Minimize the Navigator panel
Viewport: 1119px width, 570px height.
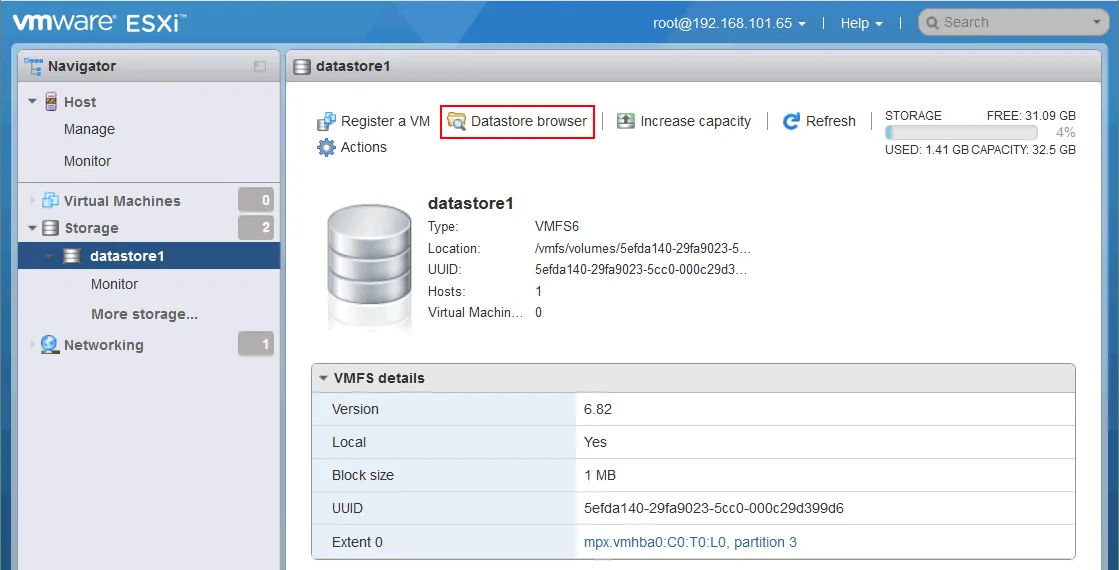[x=260, y=67]
